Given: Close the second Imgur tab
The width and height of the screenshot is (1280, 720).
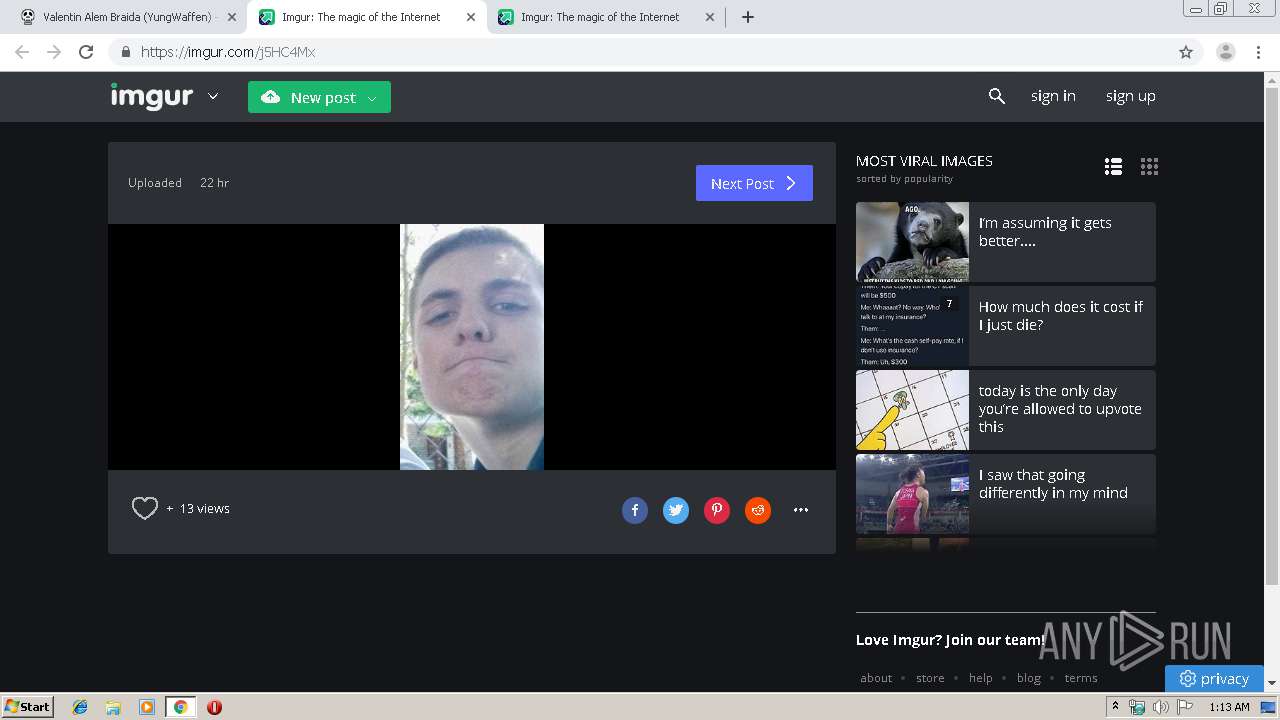Looking at the screenshot, I should 710,17.
